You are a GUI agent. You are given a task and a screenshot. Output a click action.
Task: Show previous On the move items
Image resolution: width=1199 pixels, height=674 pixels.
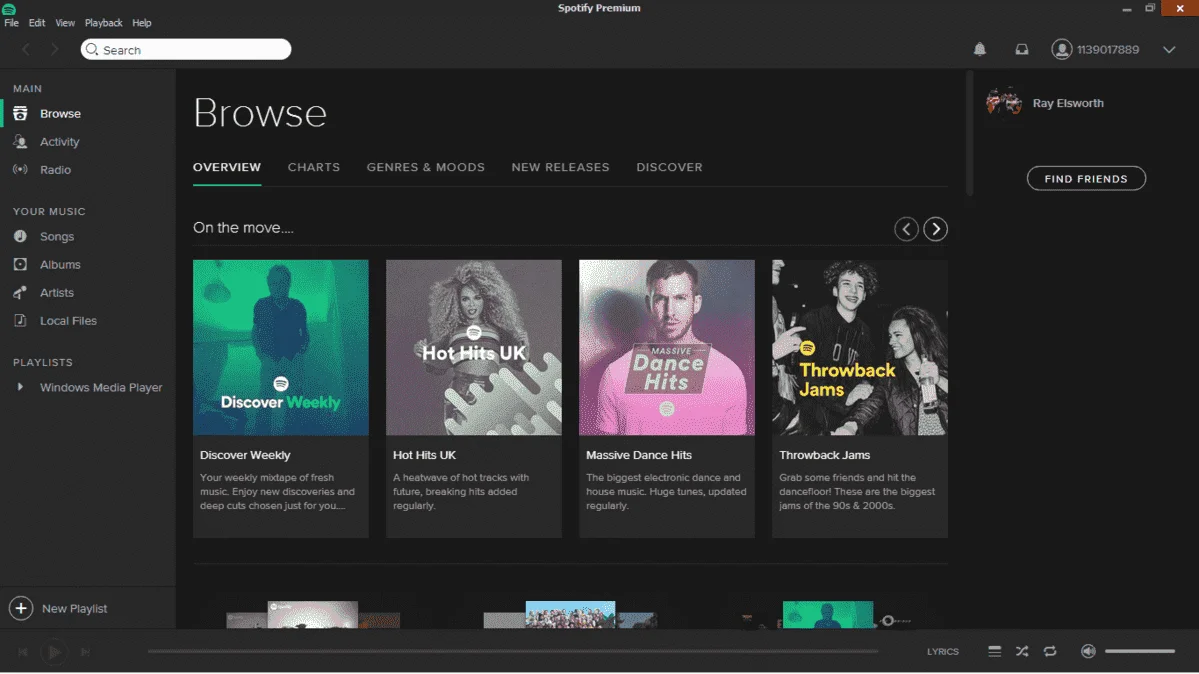pos(906,229)
